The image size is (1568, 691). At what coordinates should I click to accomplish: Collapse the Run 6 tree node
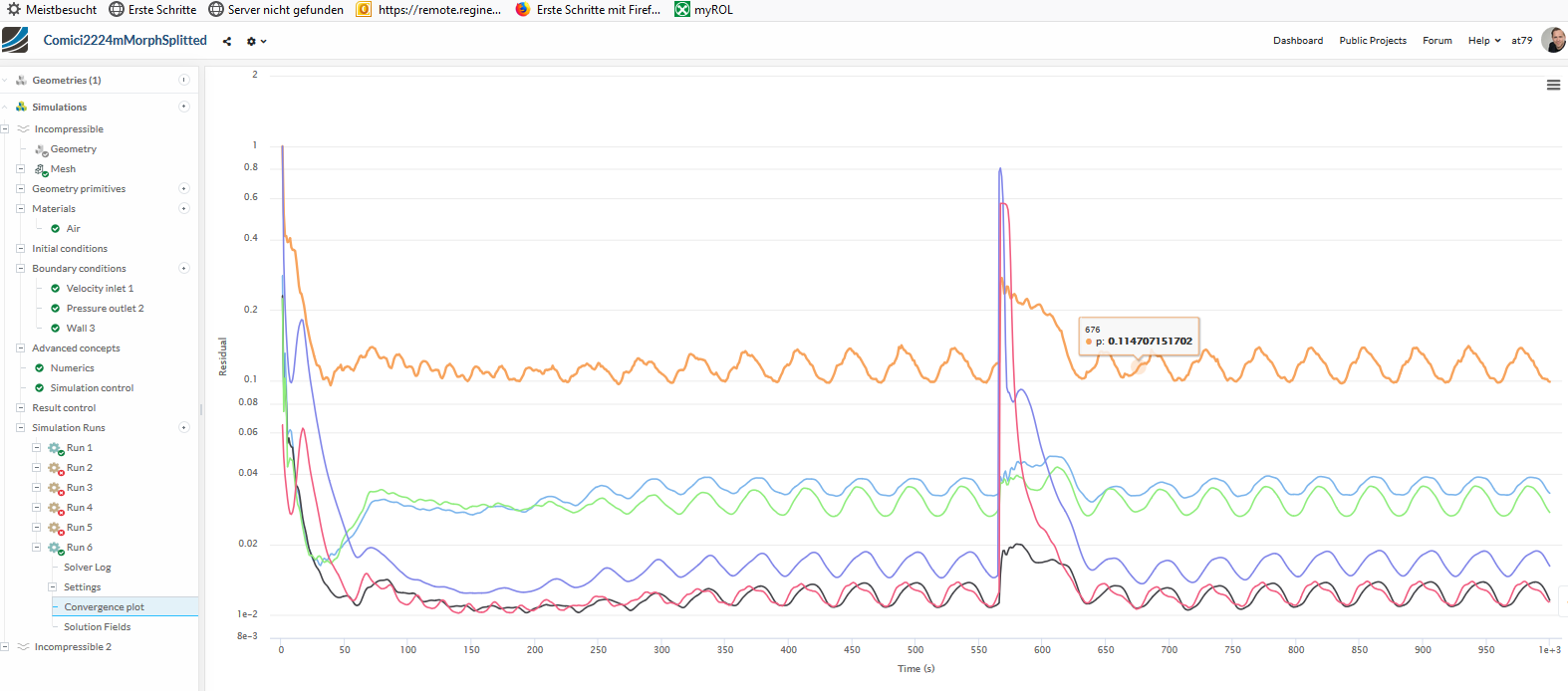pyautogui.click(x=37, y=548)
